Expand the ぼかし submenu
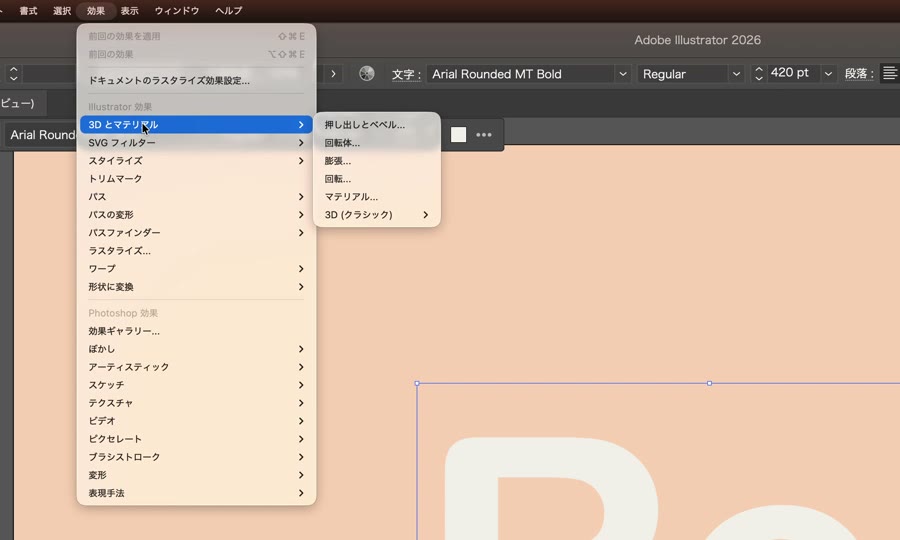Image resolution: width=900 pixels, height=540 pixels. (196, 349)
